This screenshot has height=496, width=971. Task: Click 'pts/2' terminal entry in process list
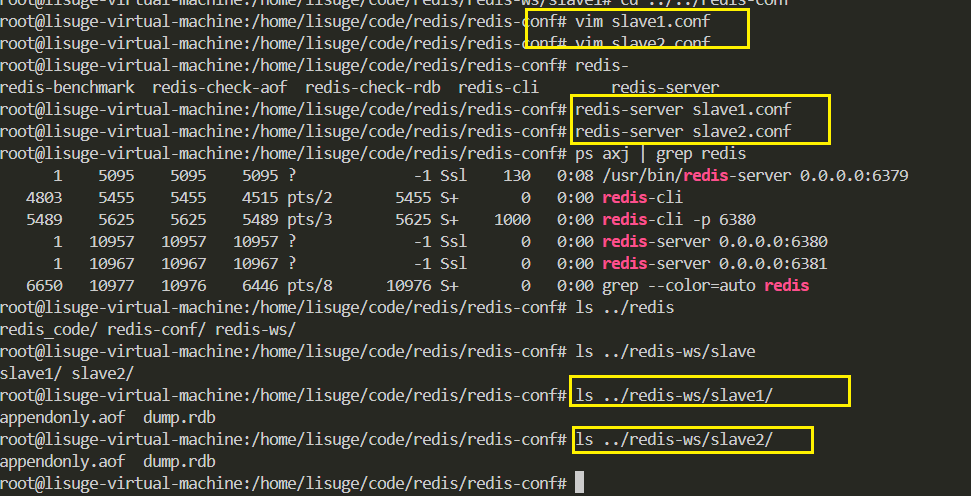pos(310,198)
